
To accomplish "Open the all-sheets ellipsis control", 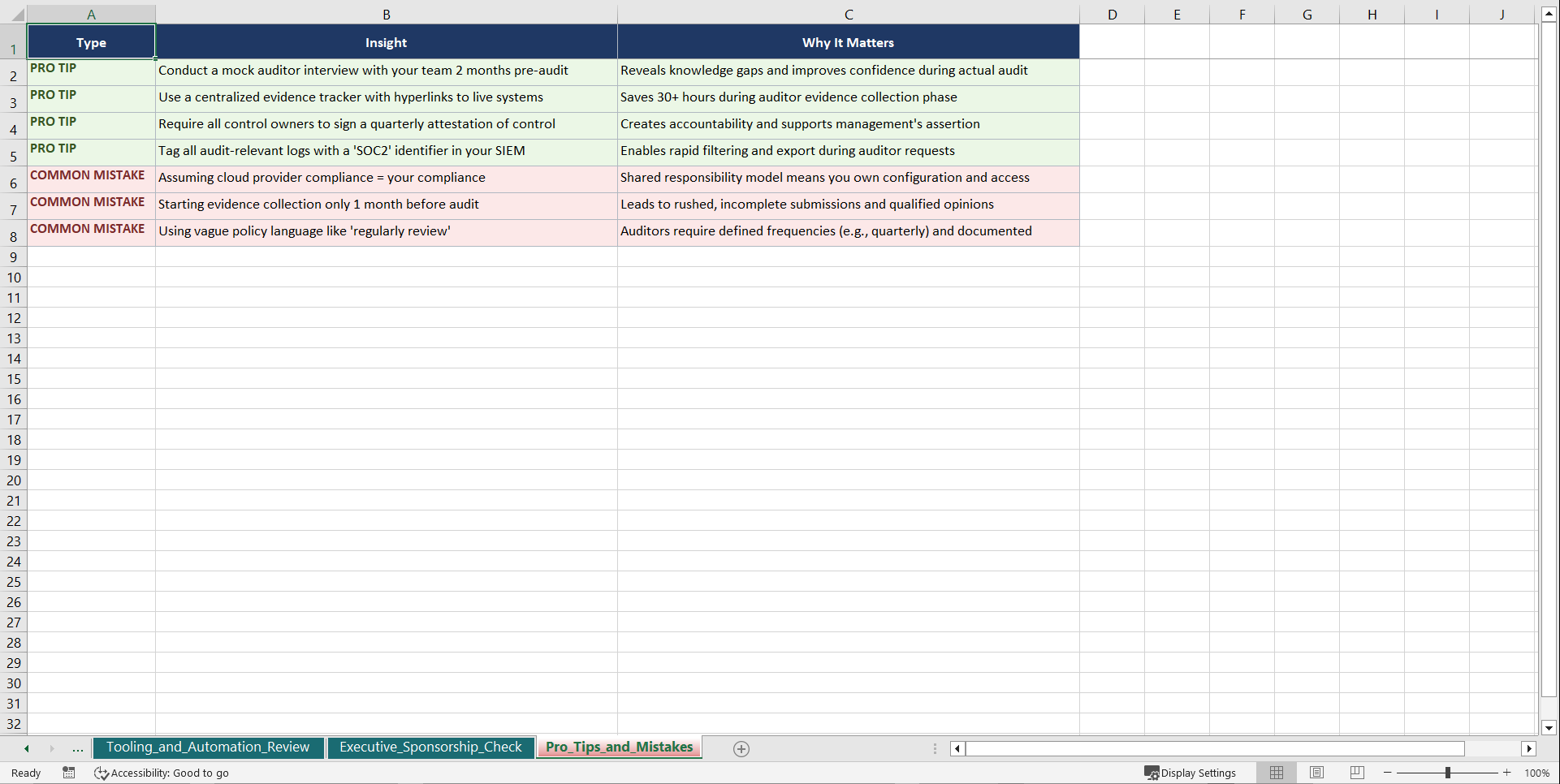I will tap(77, 748).
